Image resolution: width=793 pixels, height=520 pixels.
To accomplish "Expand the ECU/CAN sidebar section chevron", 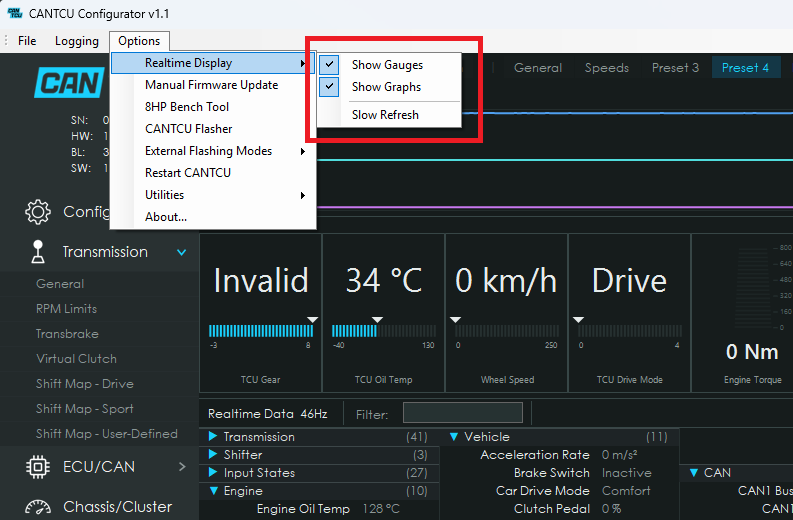I will point(182,467).
